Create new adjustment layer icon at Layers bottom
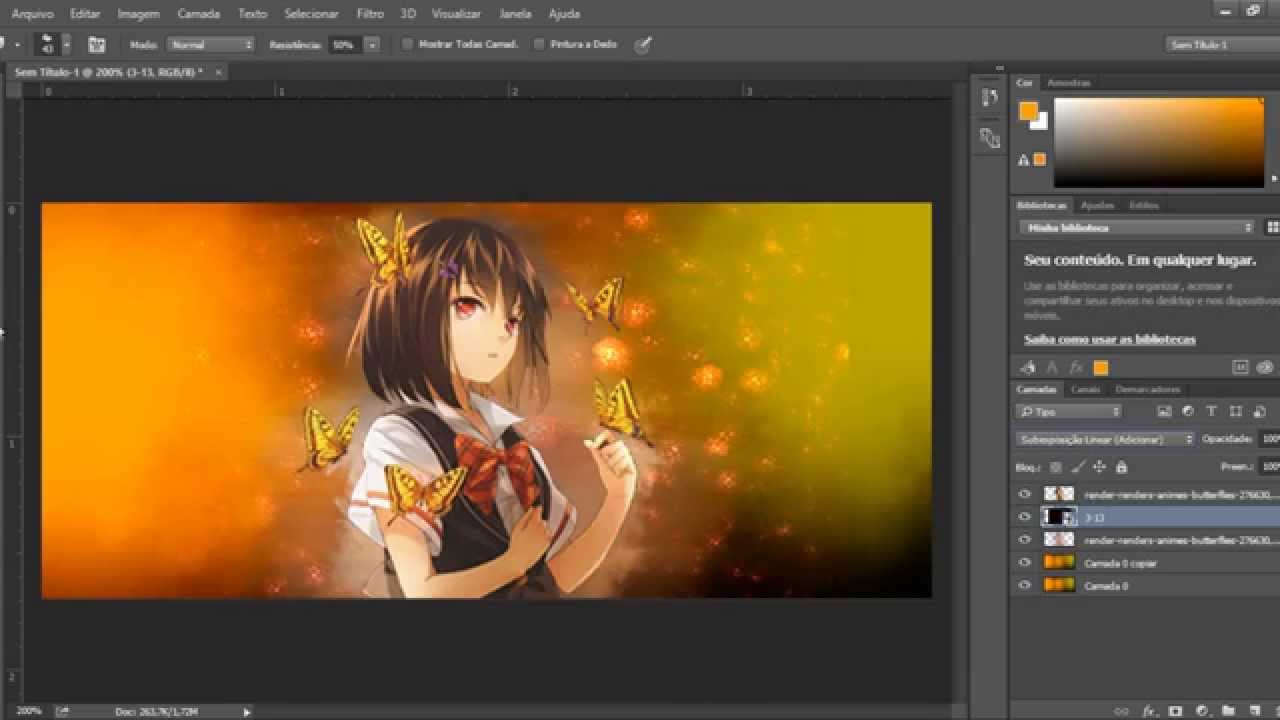 [1202, 711]
